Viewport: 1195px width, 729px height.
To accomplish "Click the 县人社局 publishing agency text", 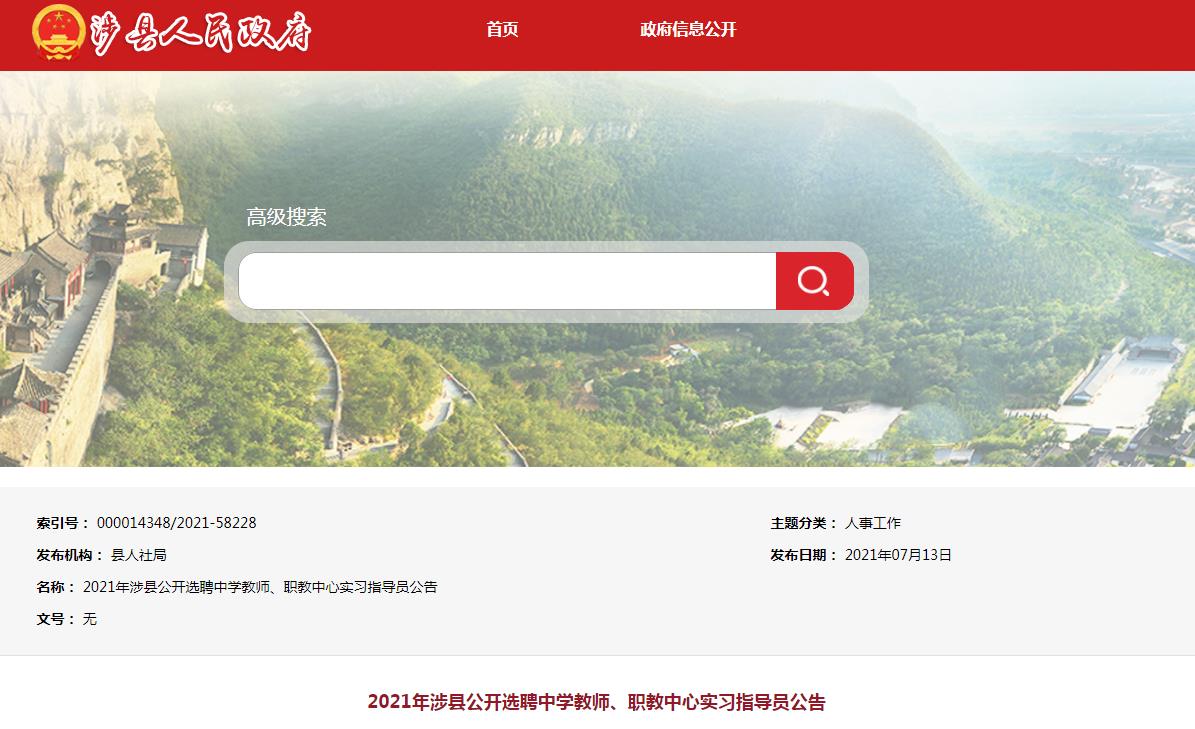I will pos(139,555).
